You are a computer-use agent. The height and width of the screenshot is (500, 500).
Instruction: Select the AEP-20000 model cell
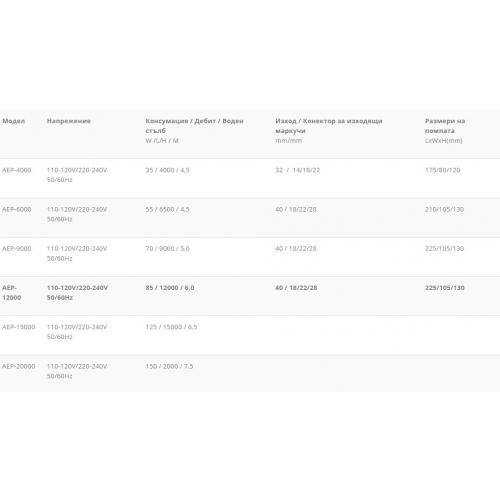tap(19, 366)
